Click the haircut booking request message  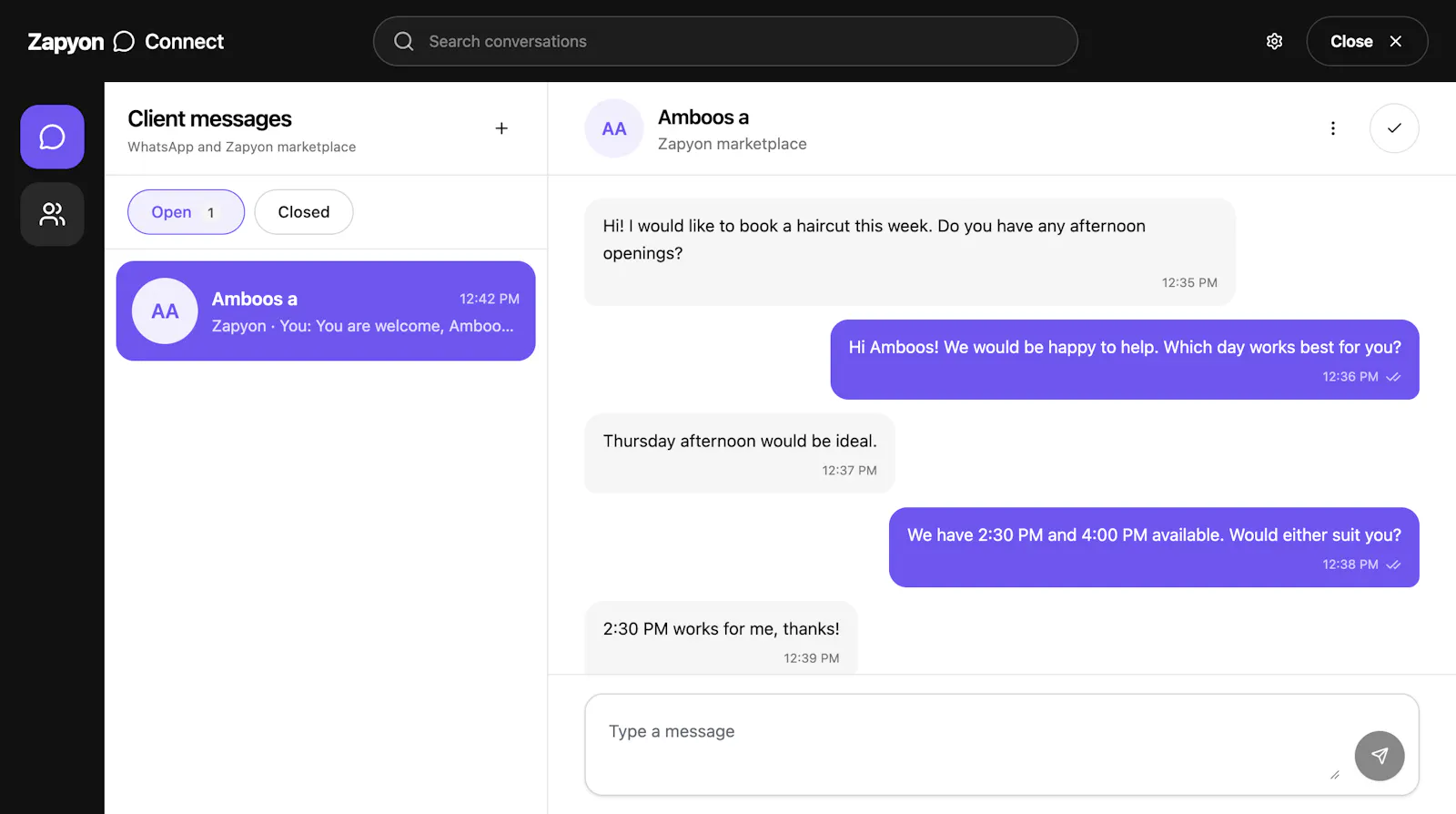(910, 252)
